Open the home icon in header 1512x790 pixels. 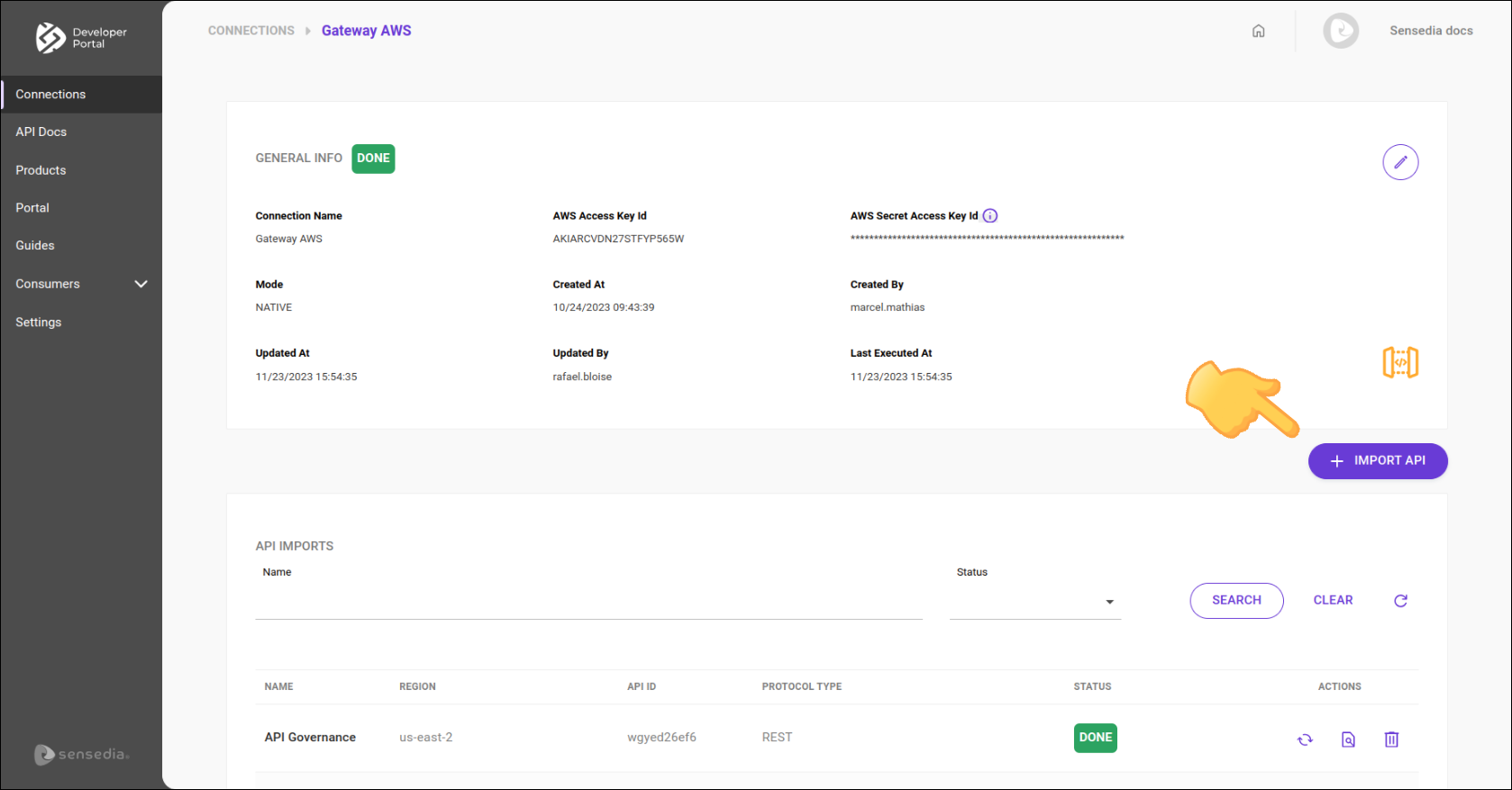click(1259, 31)
